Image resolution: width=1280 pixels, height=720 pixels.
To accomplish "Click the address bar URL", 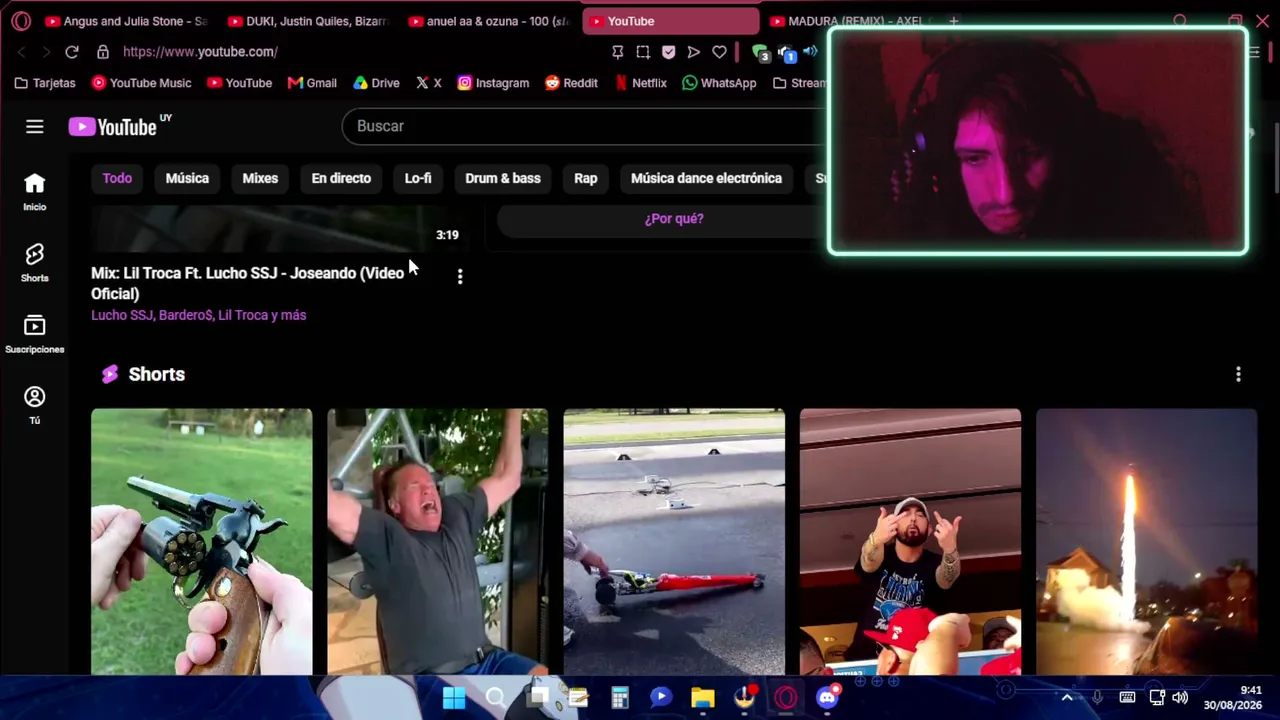I will point(200,52).
